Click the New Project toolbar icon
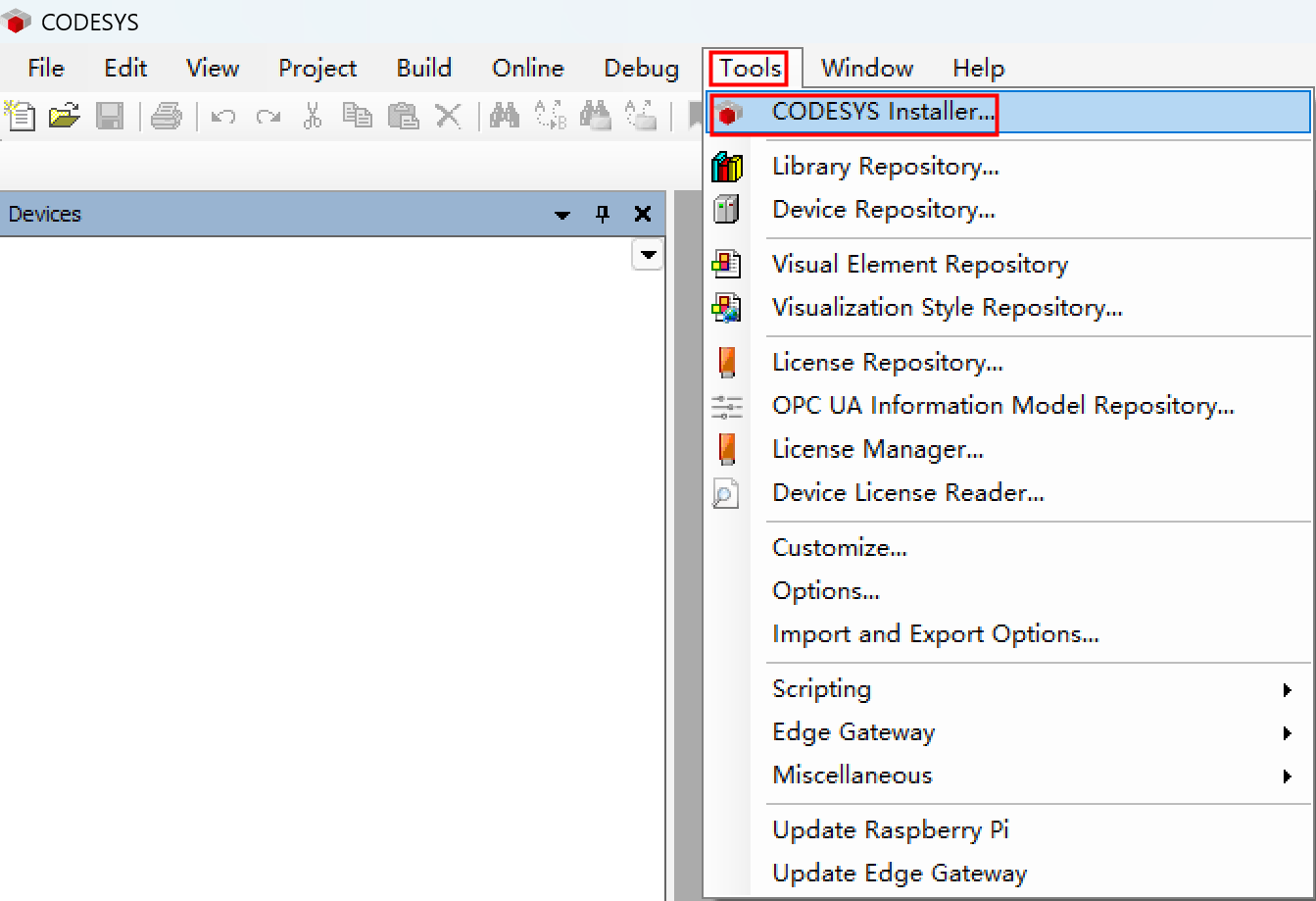Image resolution: width=1316 pixels, height=901 pixels. [21, 116]
